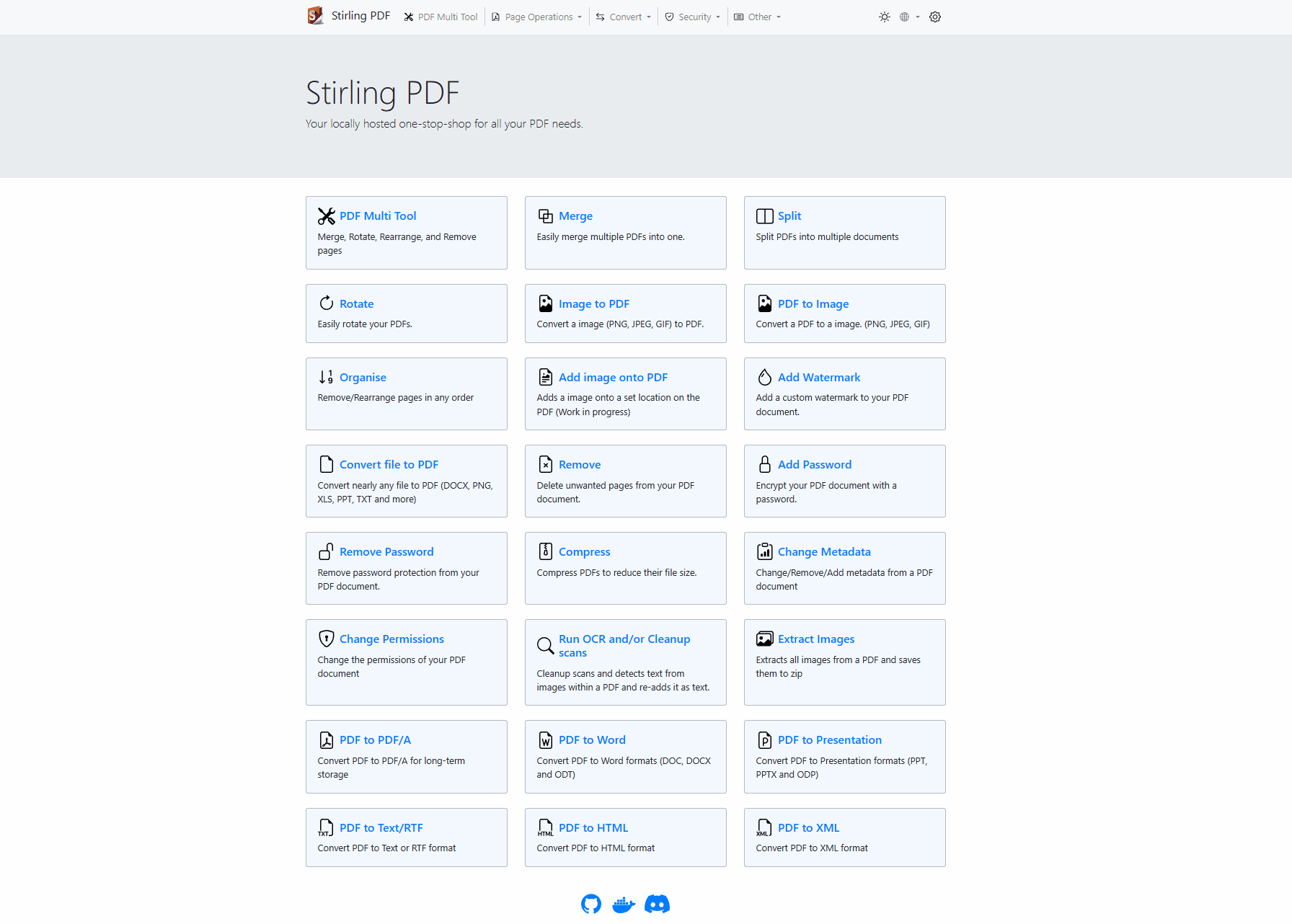
Task: Open the Discord icon in footer
Action: [x=657, y=904]
